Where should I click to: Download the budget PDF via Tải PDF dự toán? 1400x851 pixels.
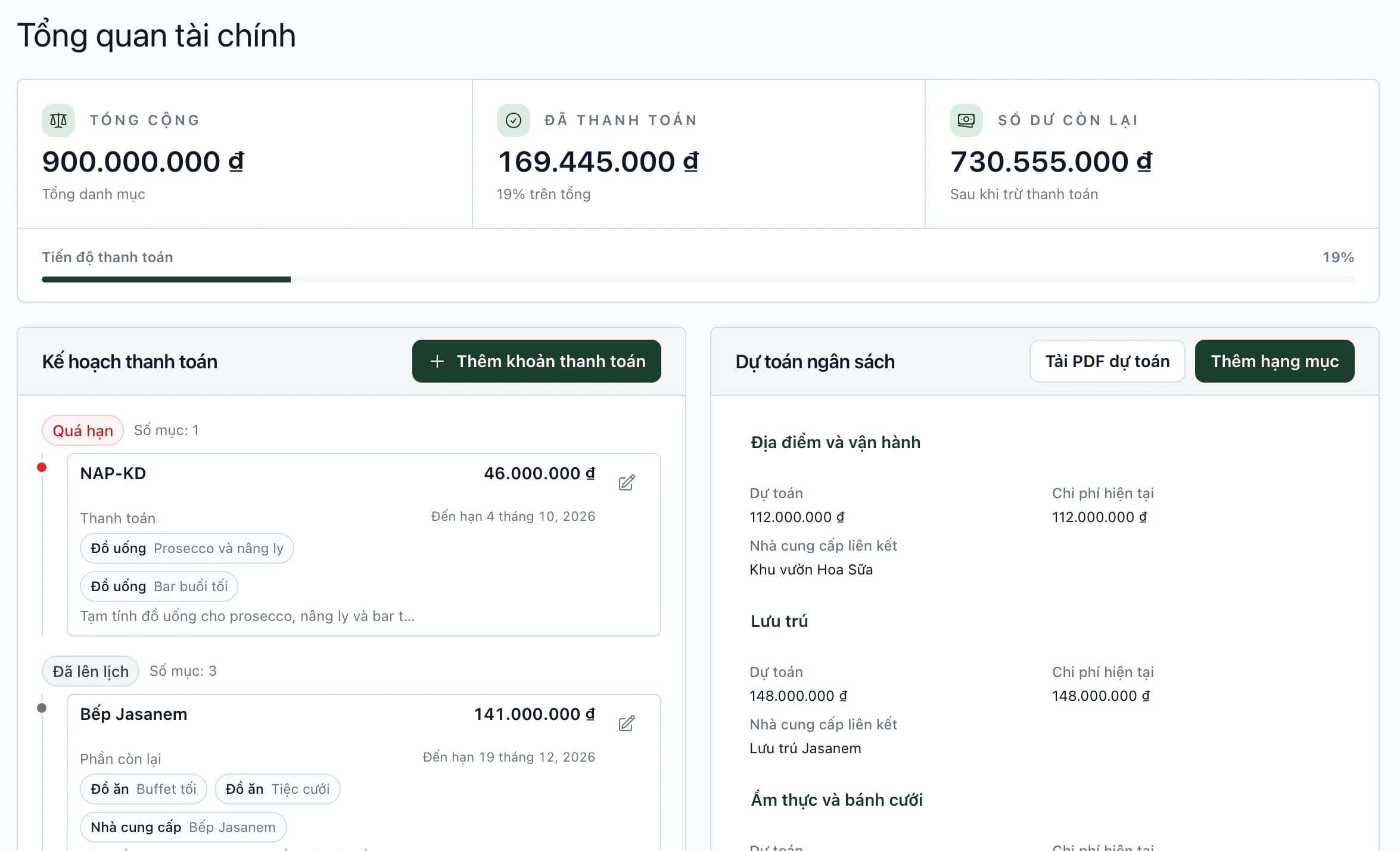pos(1107,361)
